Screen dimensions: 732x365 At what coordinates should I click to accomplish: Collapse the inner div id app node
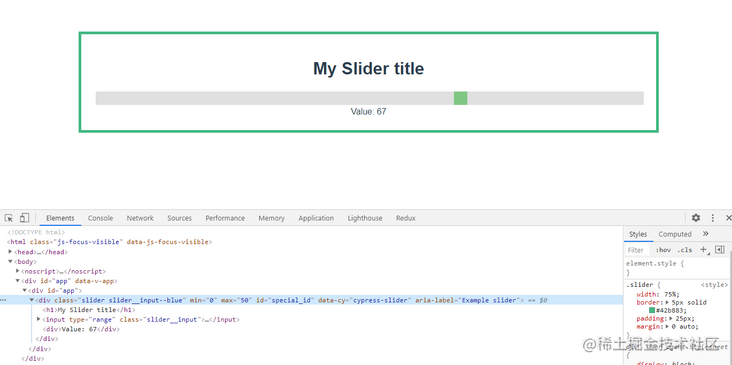[25, 290]
